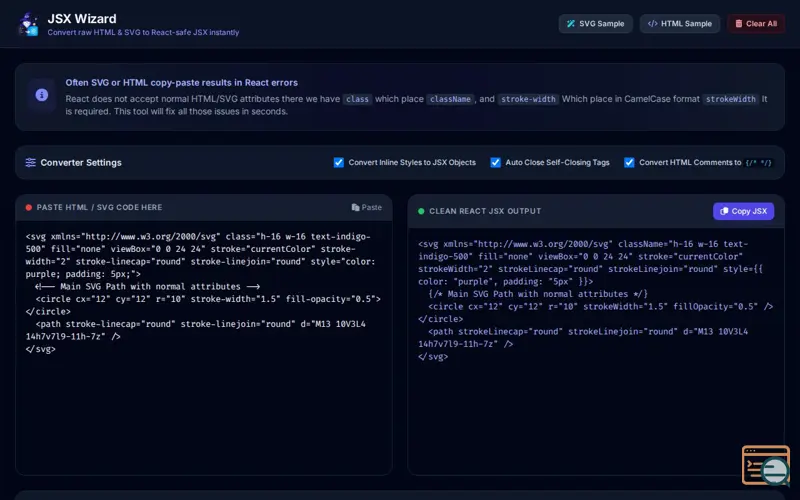Click inside the HTML/SVG input code area
Viewport: 800px width, 500px height.
coord(204,347)
